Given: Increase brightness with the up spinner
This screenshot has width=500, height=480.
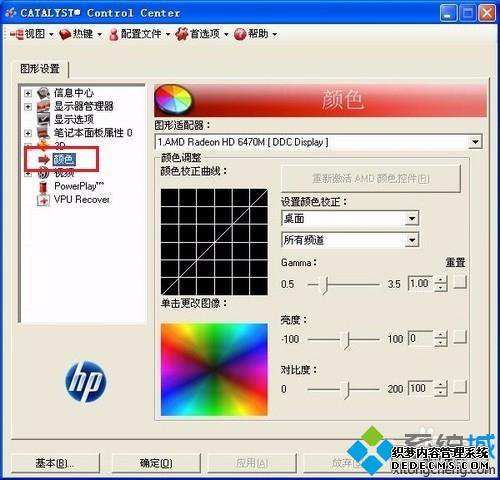Looking at the screenshot, I should coord(441,335).
